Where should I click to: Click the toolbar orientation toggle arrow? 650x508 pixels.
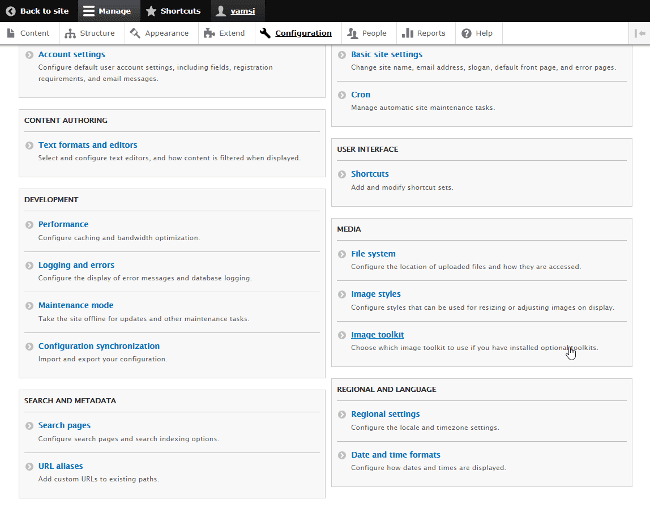coord(640,33)
